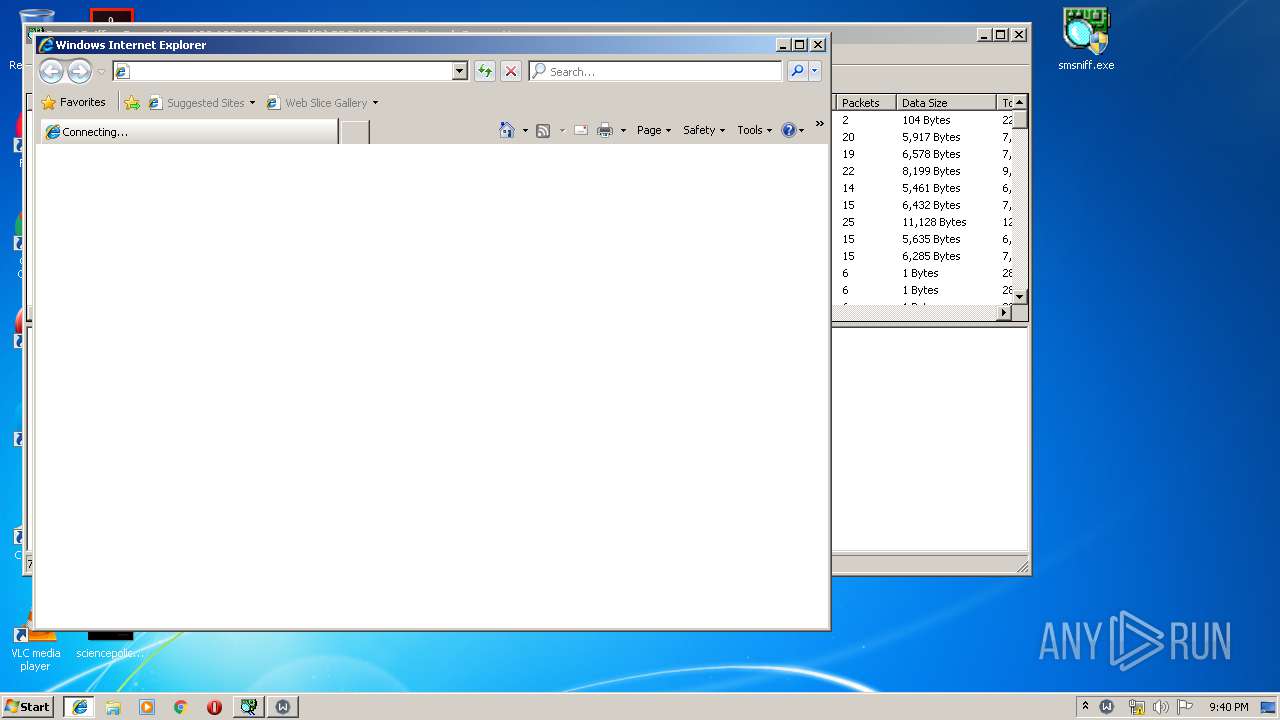
Task: Expand the Web Slice Gallery dropdown arrow
Action: [375, 103]
